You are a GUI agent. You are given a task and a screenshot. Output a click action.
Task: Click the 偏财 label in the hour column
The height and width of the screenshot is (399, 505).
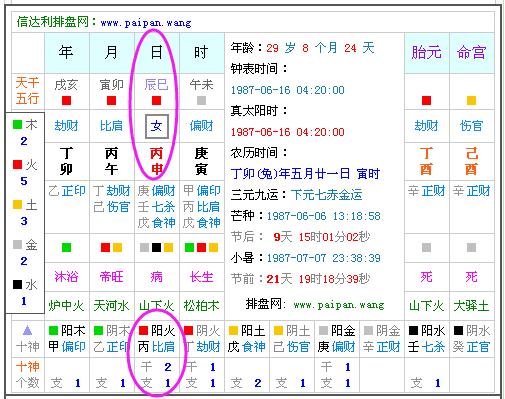tap(201, 126)
